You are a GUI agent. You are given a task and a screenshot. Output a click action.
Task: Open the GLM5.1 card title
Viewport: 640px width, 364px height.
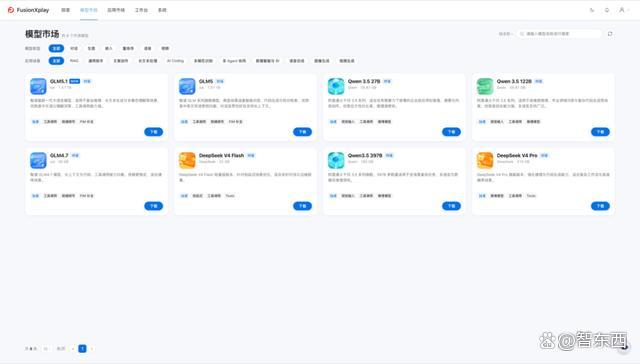(x=59, y=81)
